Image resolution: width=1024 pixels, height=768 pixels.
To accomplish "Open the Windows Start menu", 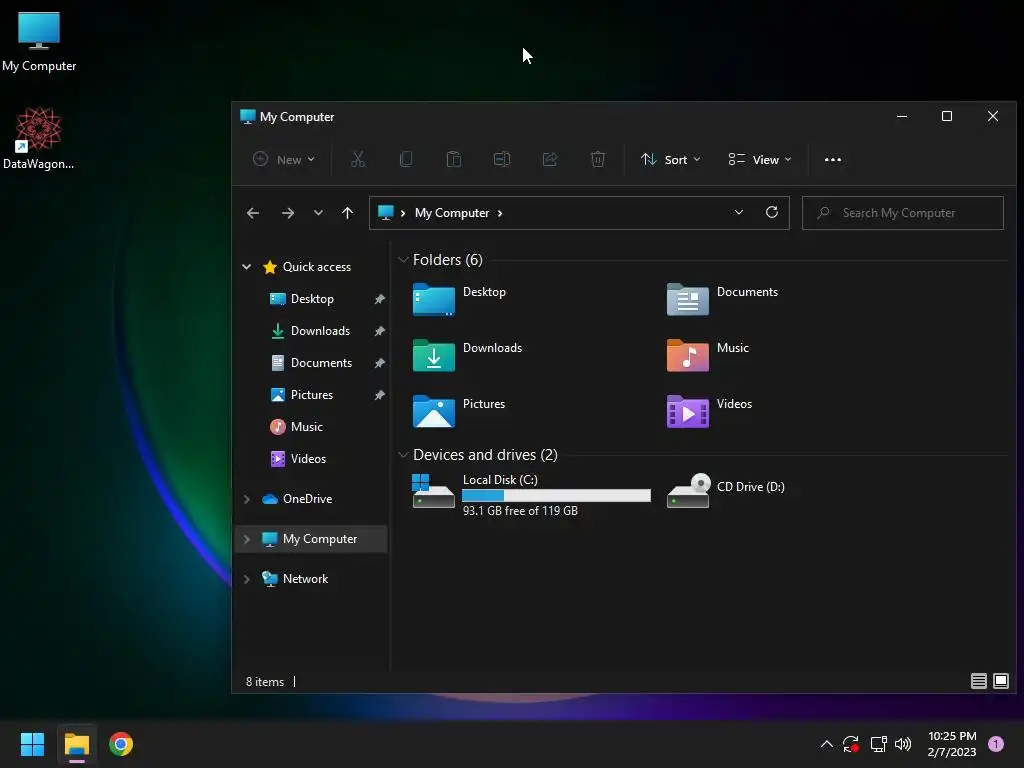I will (32, 744).
